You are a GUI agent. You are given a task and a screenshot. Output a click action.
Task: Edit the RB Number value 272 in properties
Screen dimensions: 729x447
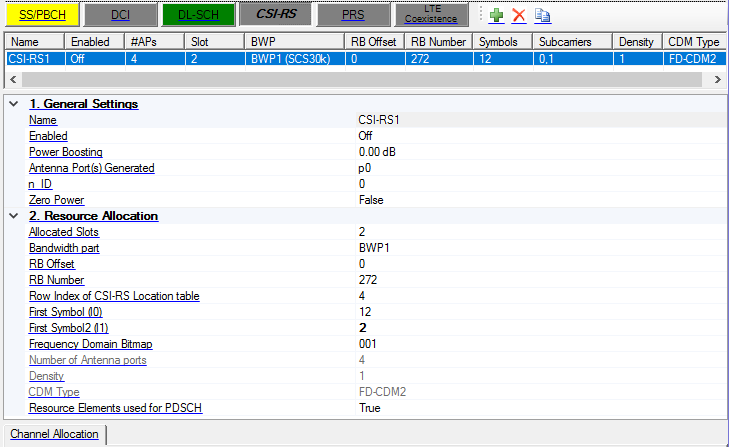541,280
